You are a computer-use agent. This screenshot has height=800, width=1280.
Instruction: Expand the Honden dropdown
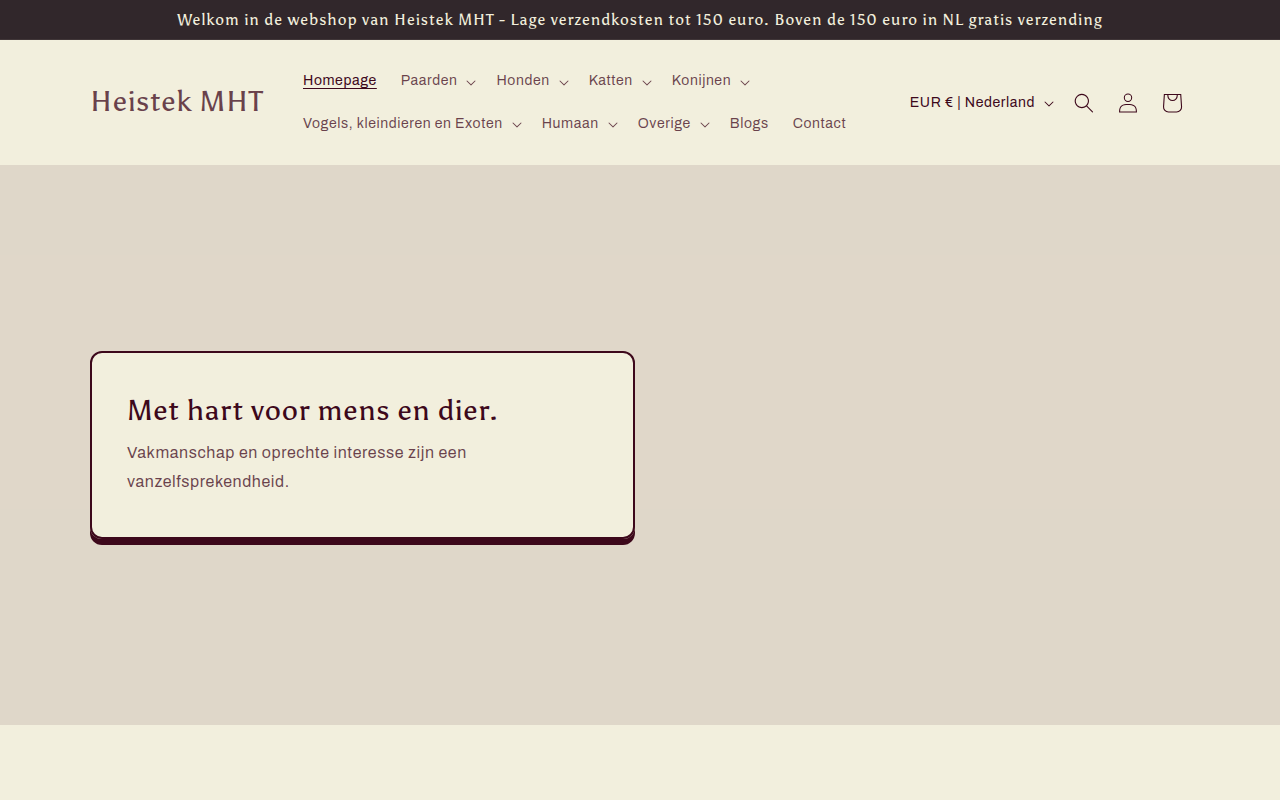532,81
